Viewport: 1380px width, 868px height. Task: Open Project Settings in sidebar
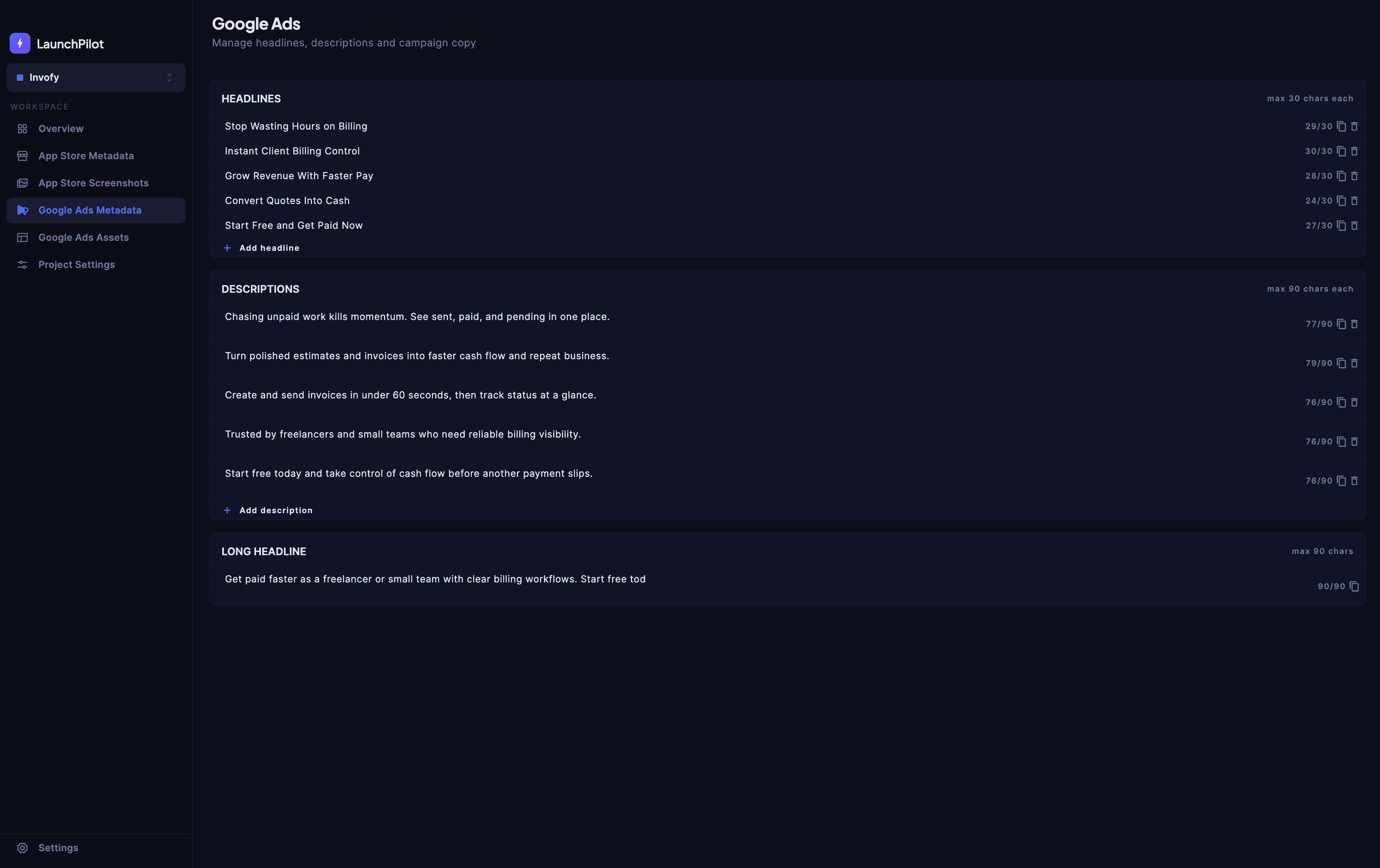coord(96,265)
